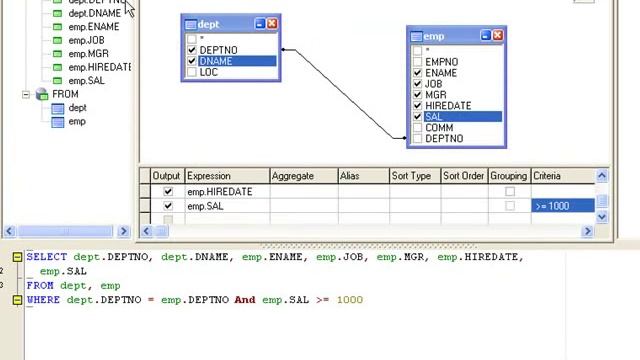Select emp.SAL in the tree
Screen dimensions: 640x360
(x=87, y=81)
